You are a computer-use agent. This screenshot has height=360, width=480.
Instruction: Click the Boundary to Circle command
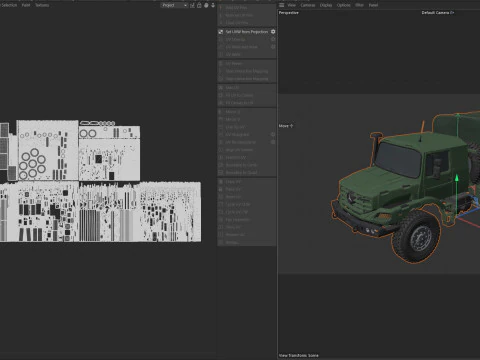241,165
